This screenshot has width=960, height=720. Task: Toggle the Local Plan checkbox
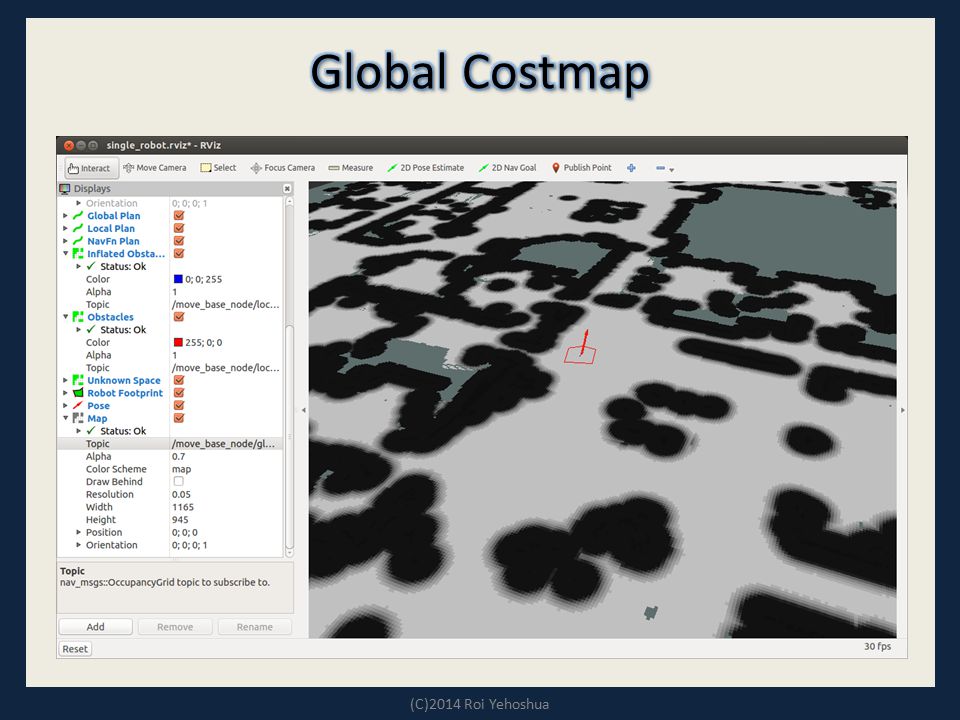click(x=179, y=228)
